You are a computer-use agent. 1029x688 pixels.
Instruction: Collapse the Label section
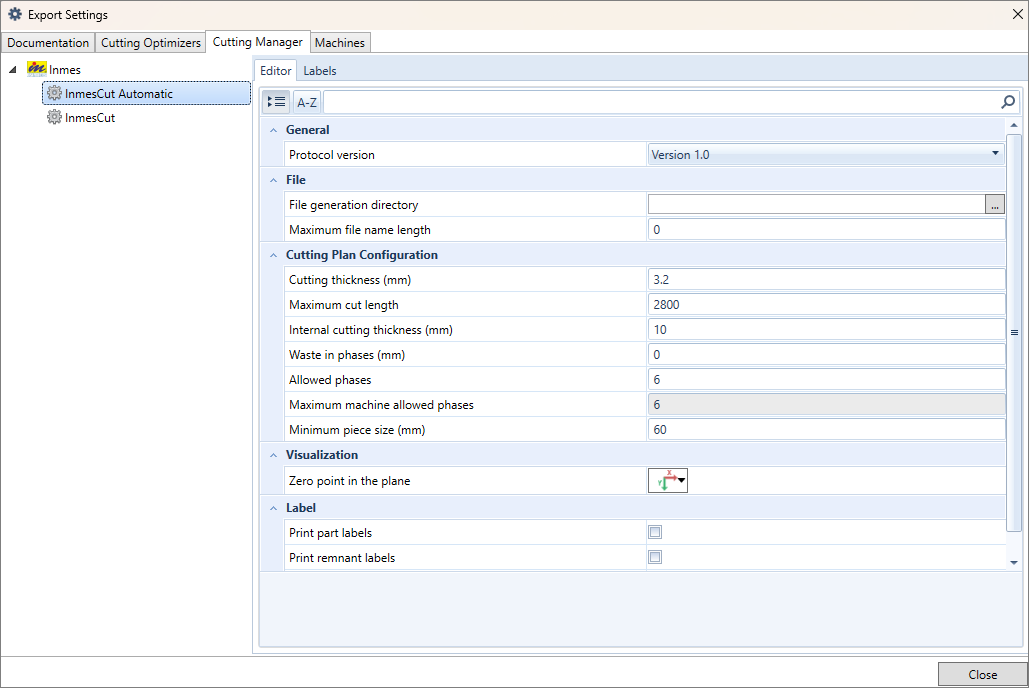click(x=274, y=508)
